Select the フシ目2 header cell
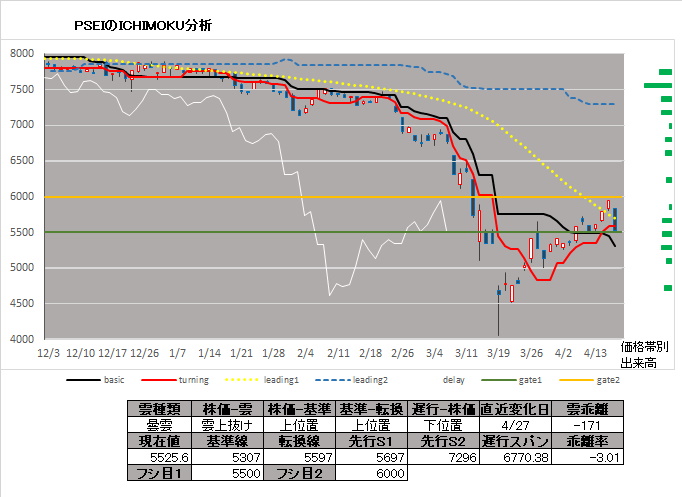Screen dimensions: 682x497 click(x=299, y=473)
